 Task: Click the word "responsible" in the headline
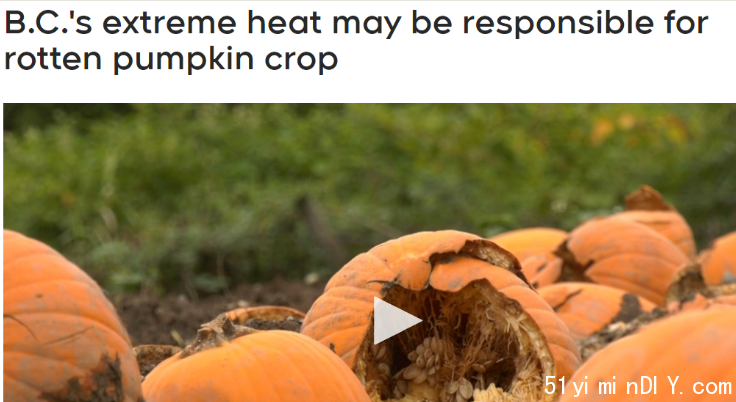557,24
